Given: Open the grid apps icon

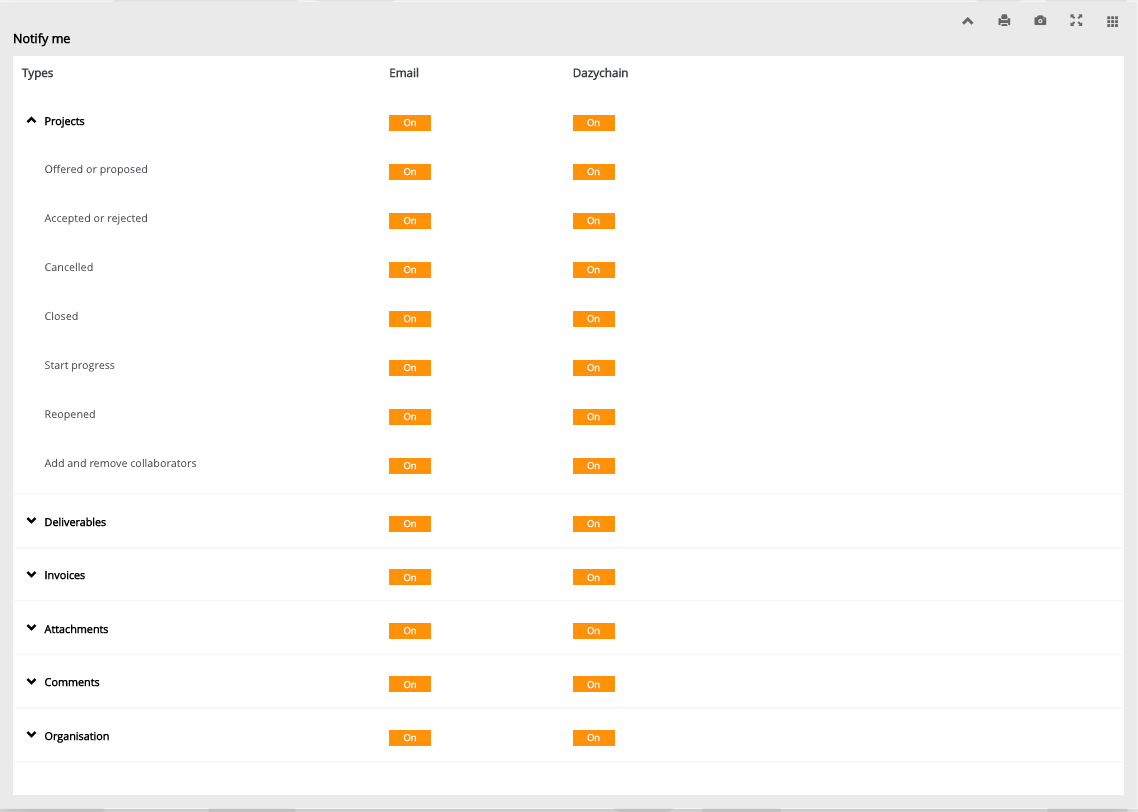Looking at the screenshot, I should (x=1112, y=21).
